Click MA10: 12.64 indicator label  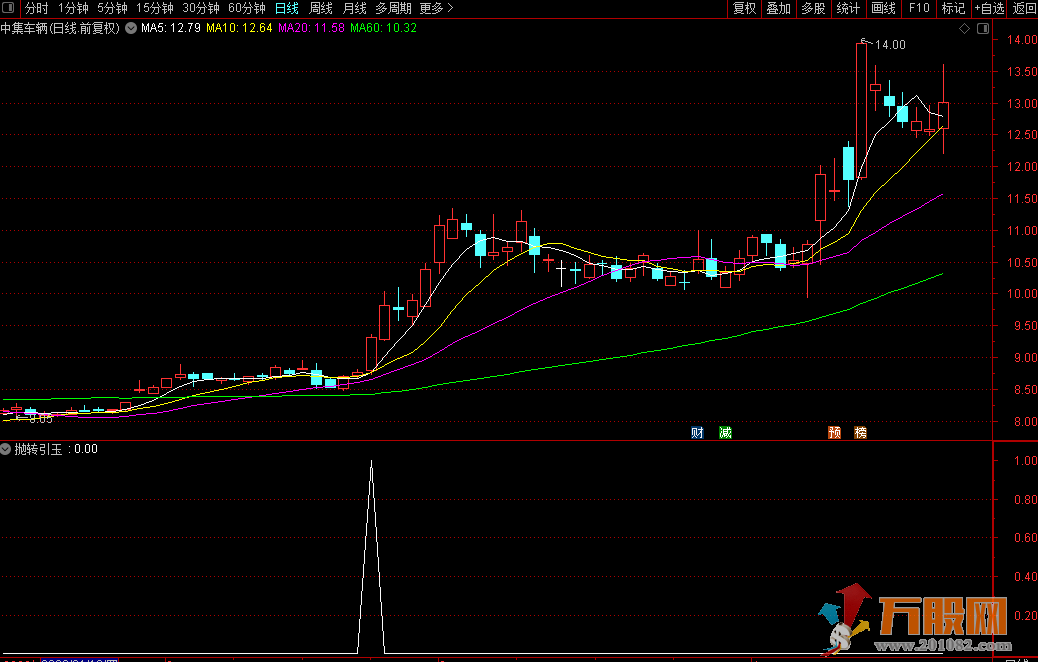click(239, 28)
